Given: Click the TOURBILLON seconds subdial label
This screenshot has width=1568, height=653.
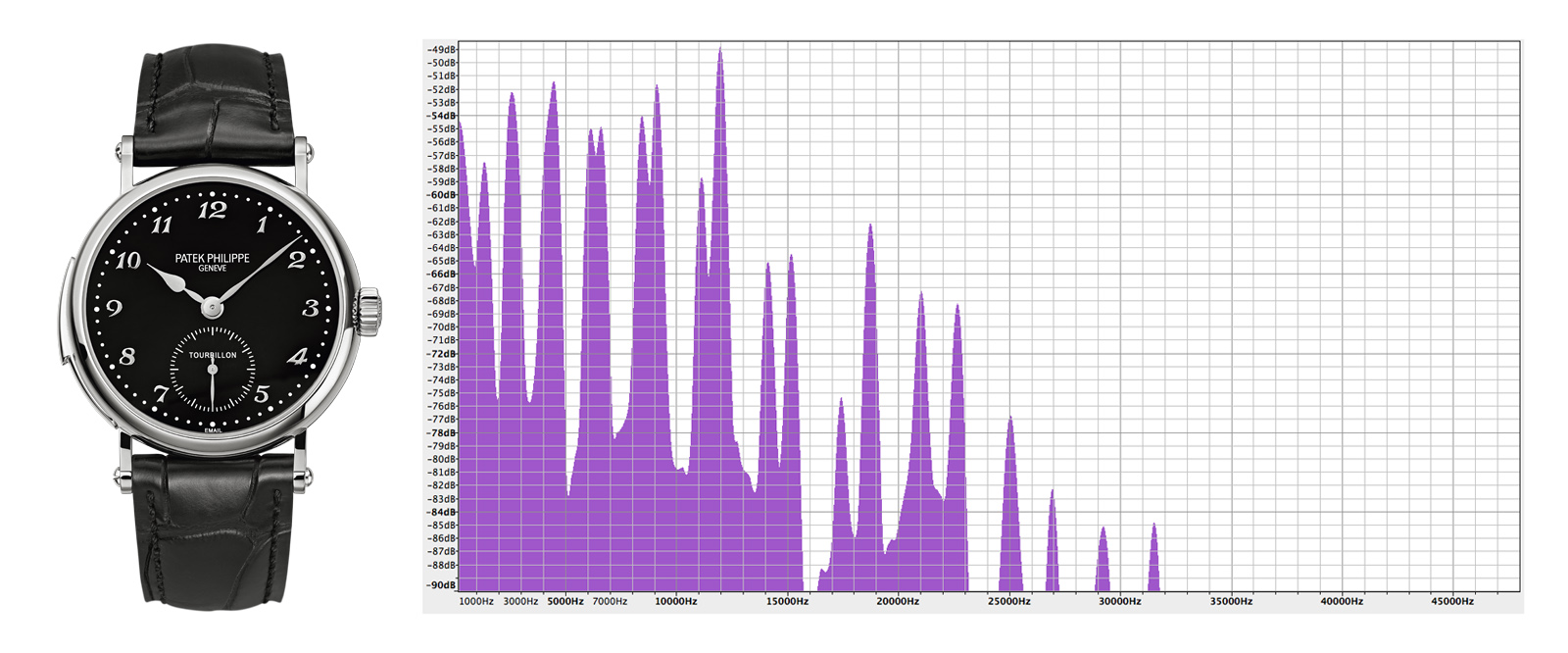Looking at the screenshot, I should [213, 355].
